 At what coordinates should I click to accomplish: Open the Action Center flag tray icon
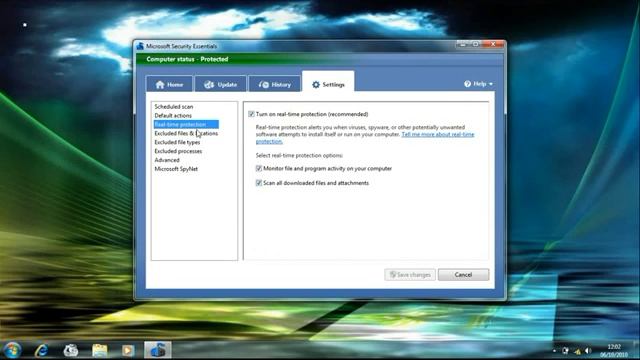click(x=566, y=351)
